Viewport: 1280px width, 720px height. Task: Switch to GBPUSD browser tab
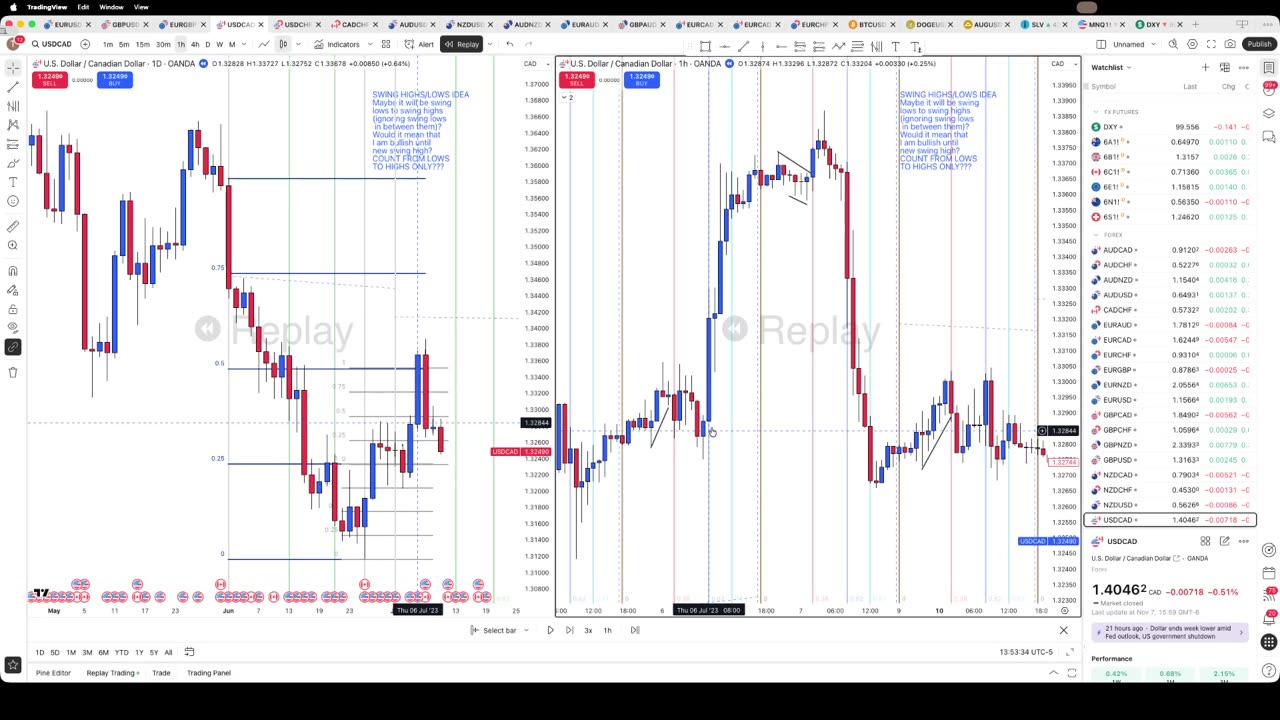tap(125, 24)
